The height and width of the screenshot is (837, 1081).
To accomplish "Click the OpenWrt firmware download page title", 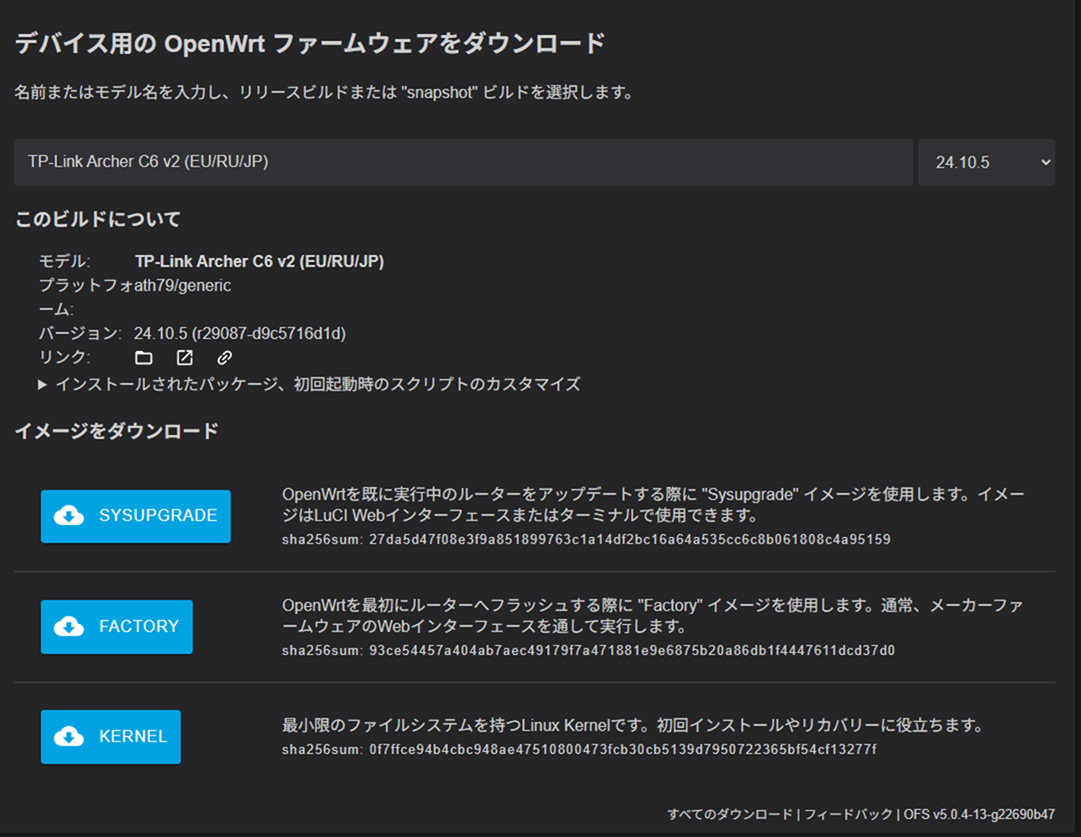I will (310, 43).
